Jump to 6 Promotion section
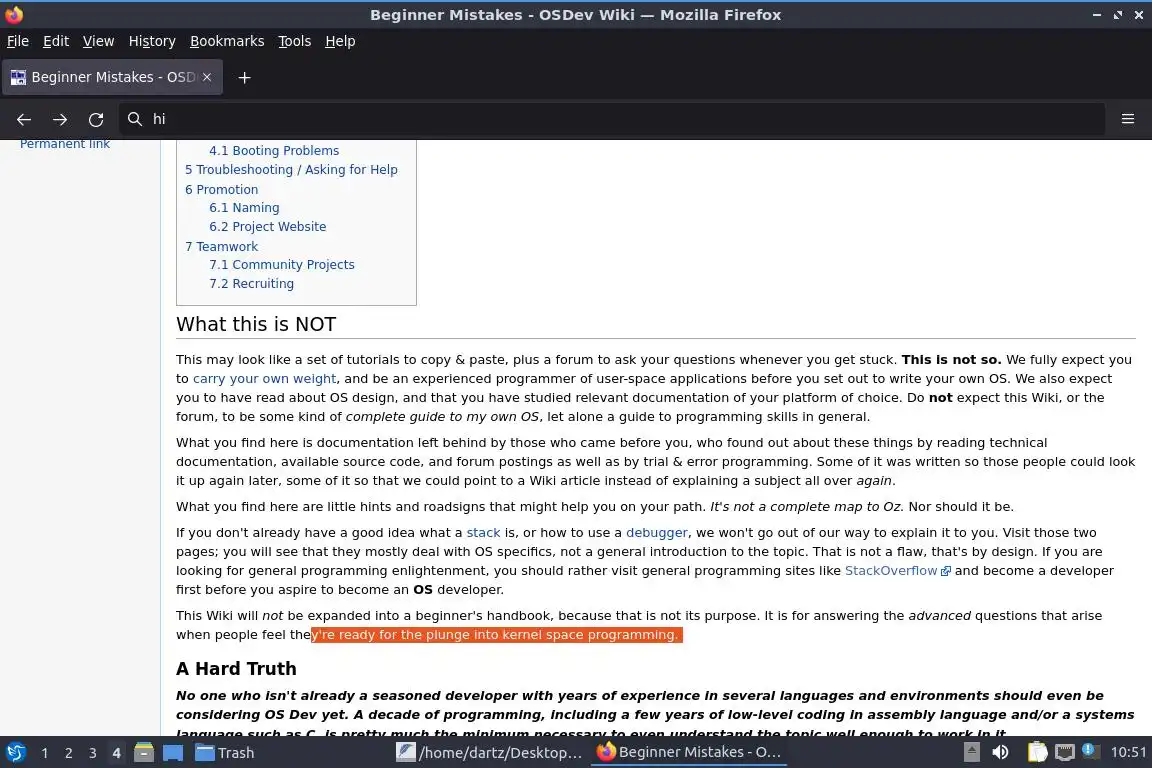1152x768 pixels. point(221,190)
